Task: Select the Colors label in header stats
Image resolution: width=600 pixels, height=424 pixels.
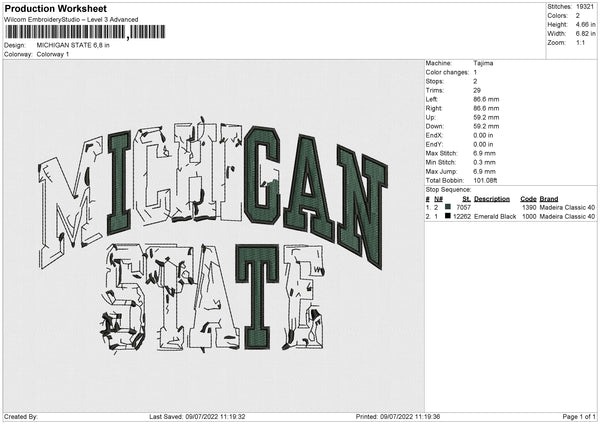Action: point(557,16)
